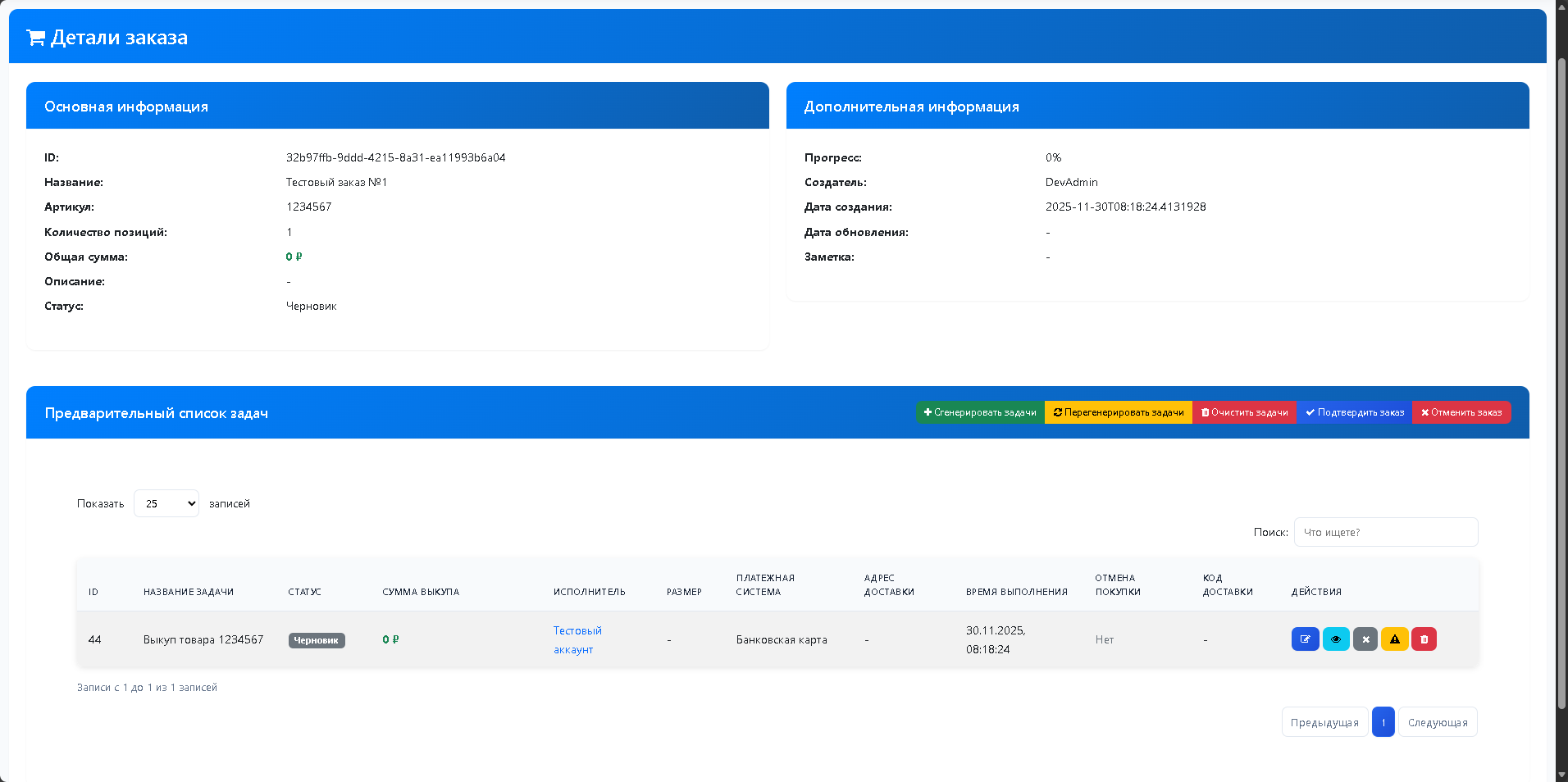Click the Дополнительная информация card header
This screenshot has width=1568, height=782.
[x=1158, y=106]
